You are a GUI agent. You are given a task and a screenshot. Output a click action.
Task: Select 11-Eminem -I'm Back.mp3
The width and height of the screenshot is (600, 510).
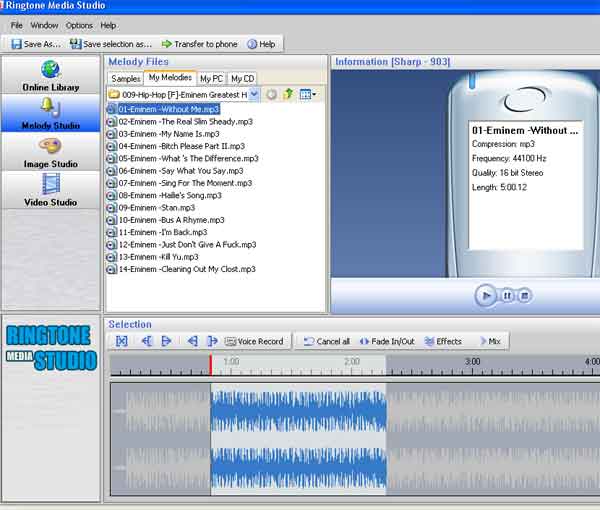157,232
